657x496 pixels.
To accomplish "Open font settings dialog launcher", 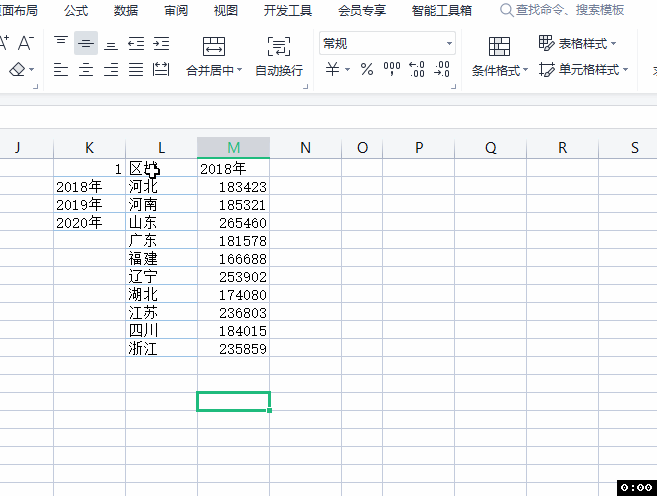I will click(x=36, y=87).
